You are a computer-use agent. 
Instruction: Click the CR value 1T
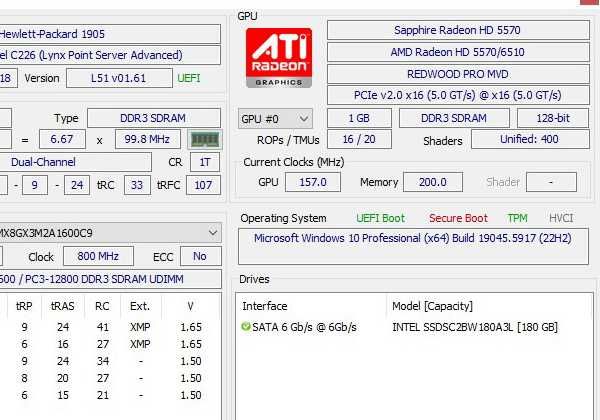click(x=205, y=162)
